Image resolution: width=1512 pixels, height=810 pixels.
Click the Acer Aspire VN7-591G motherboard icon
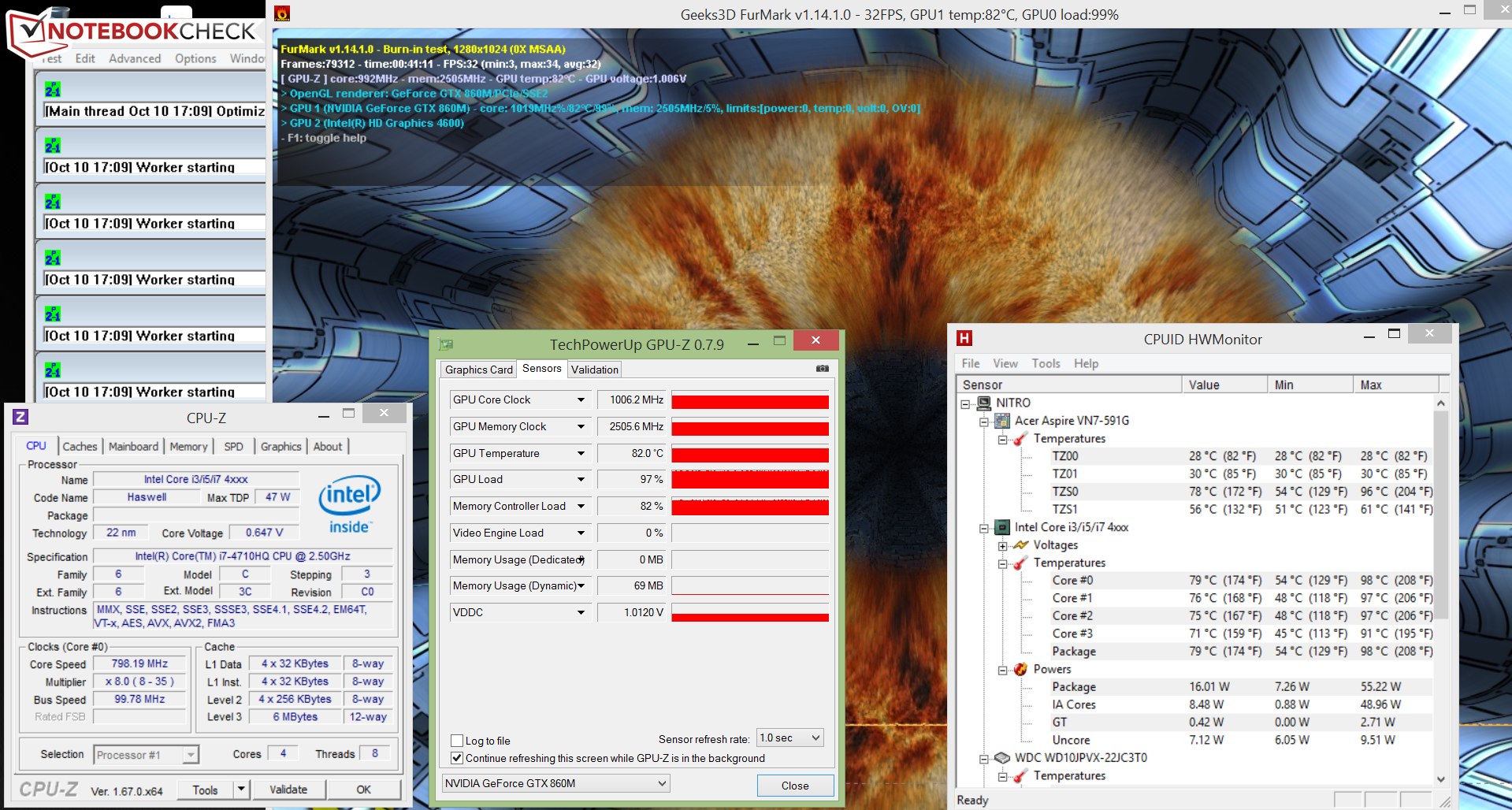click(x=1002, y=421)
